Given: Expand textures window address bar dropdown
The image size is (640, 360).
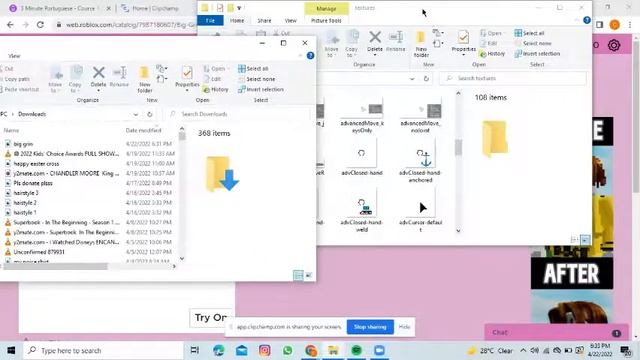Looking at the screenshot, I should [x=412, y=78].
